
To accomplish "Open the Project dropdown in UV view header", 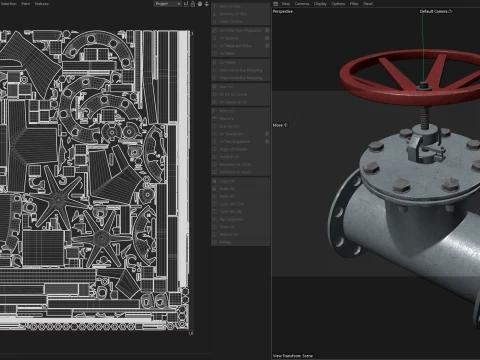I will [168, 4].
